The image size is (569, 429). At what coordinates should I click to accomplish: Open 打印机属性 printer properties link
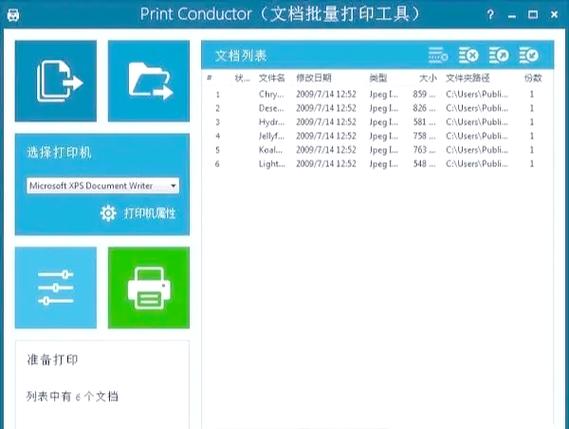(x=150, y=213)
